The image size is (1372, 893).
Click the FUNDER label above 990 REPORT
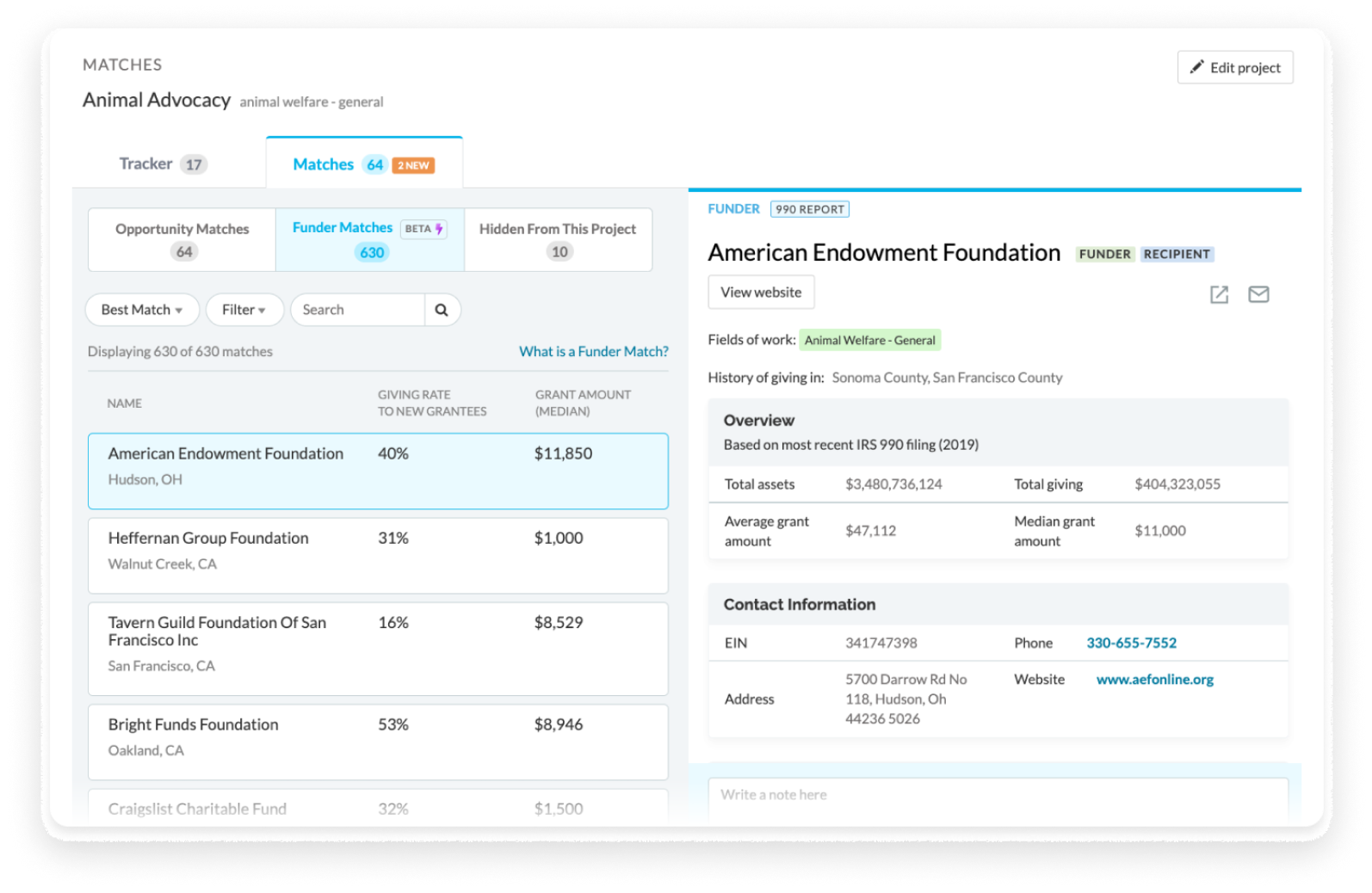(733, 209)
